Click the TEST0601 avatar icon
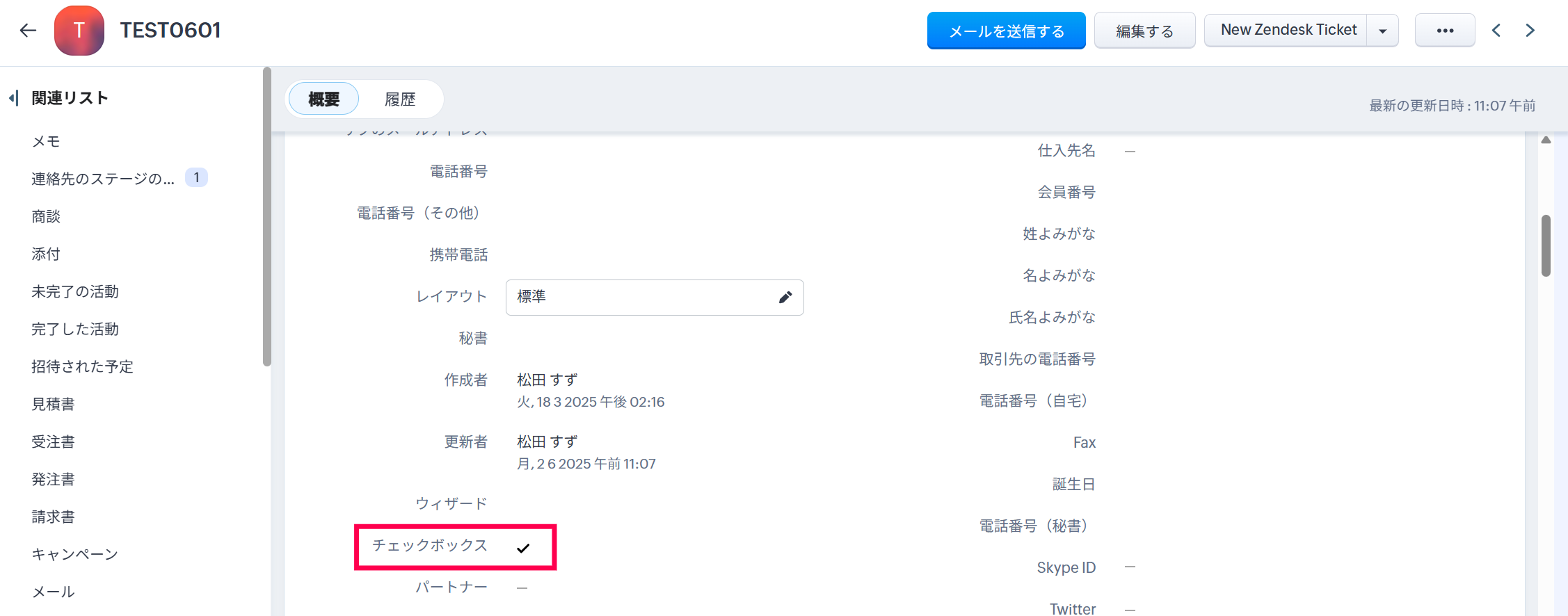Viewport: 1568px width, 616px height. pos(79,31)
